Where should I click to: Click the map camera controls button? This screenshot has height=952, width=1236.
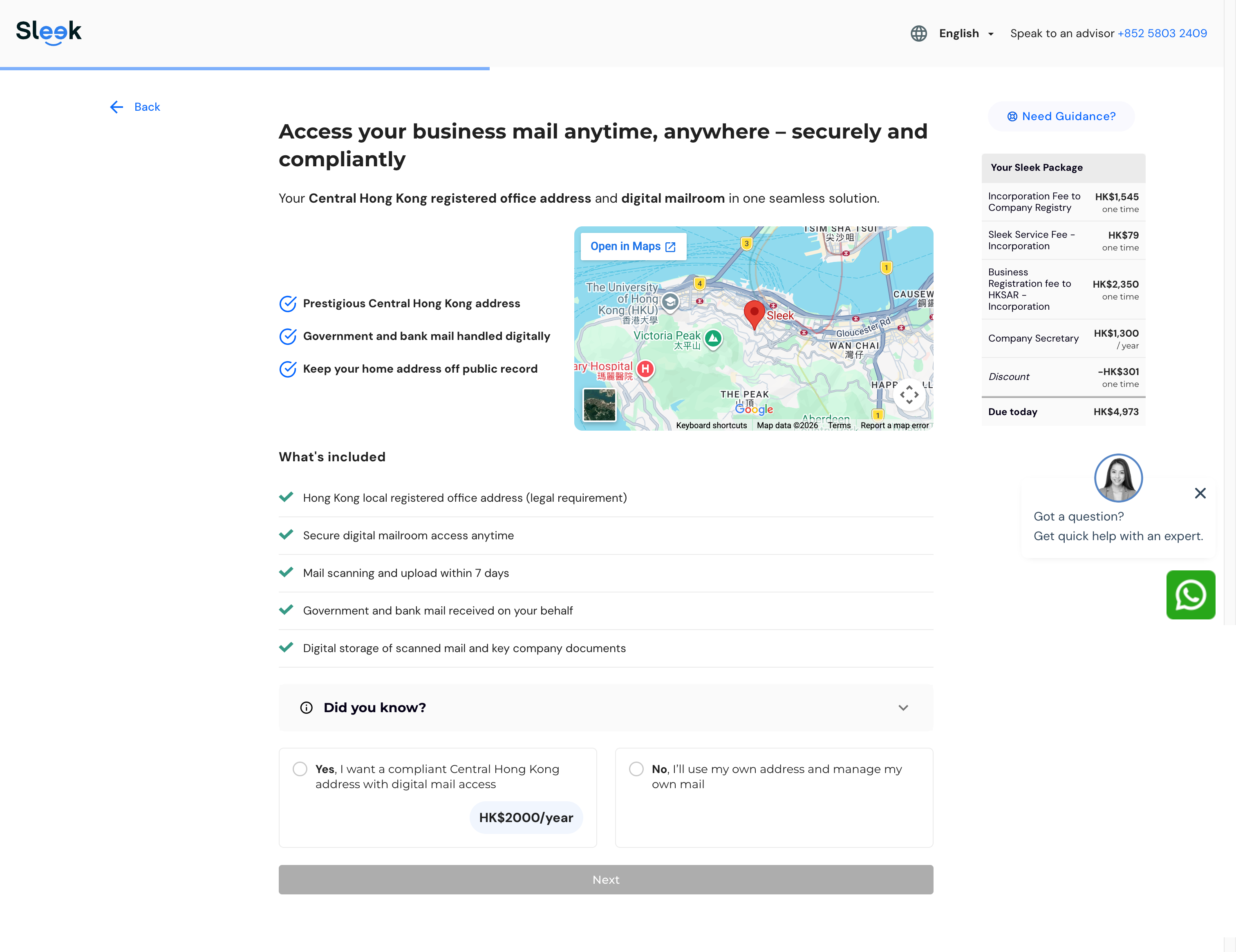909,395
